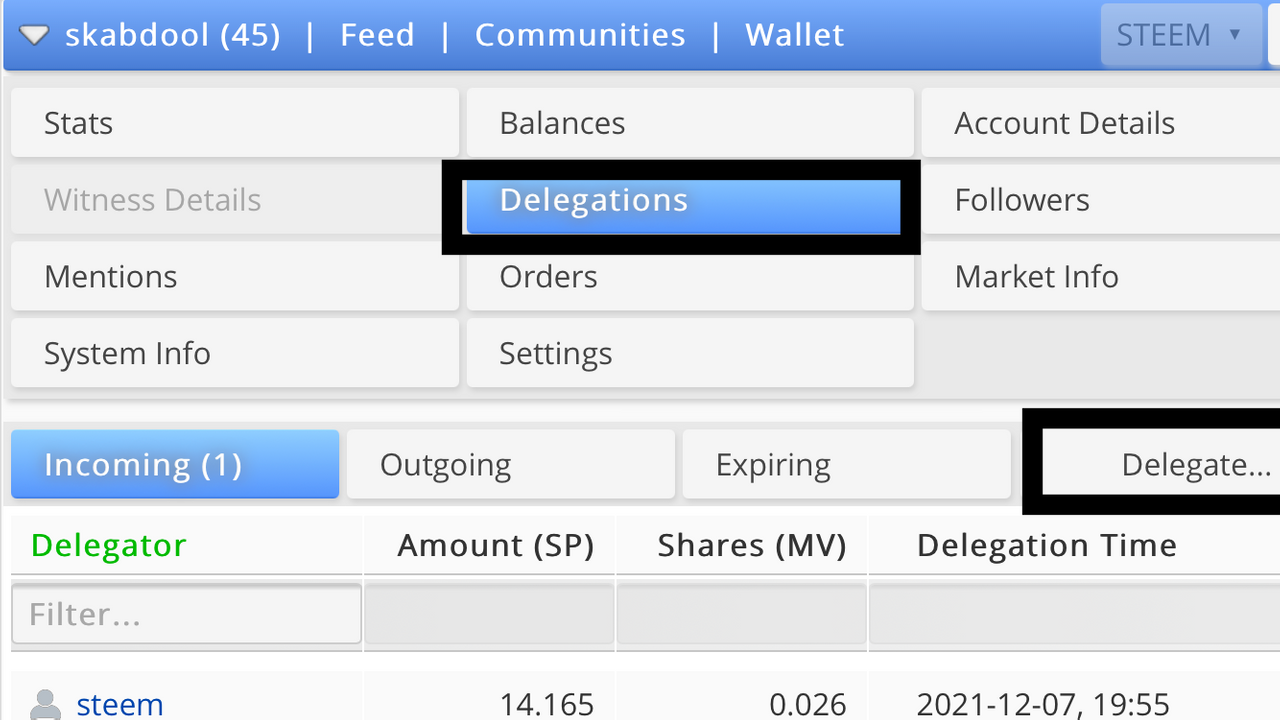This screenshot has height=720, width=1280.
Task: Select the Balances section
Action: [690, 123]
